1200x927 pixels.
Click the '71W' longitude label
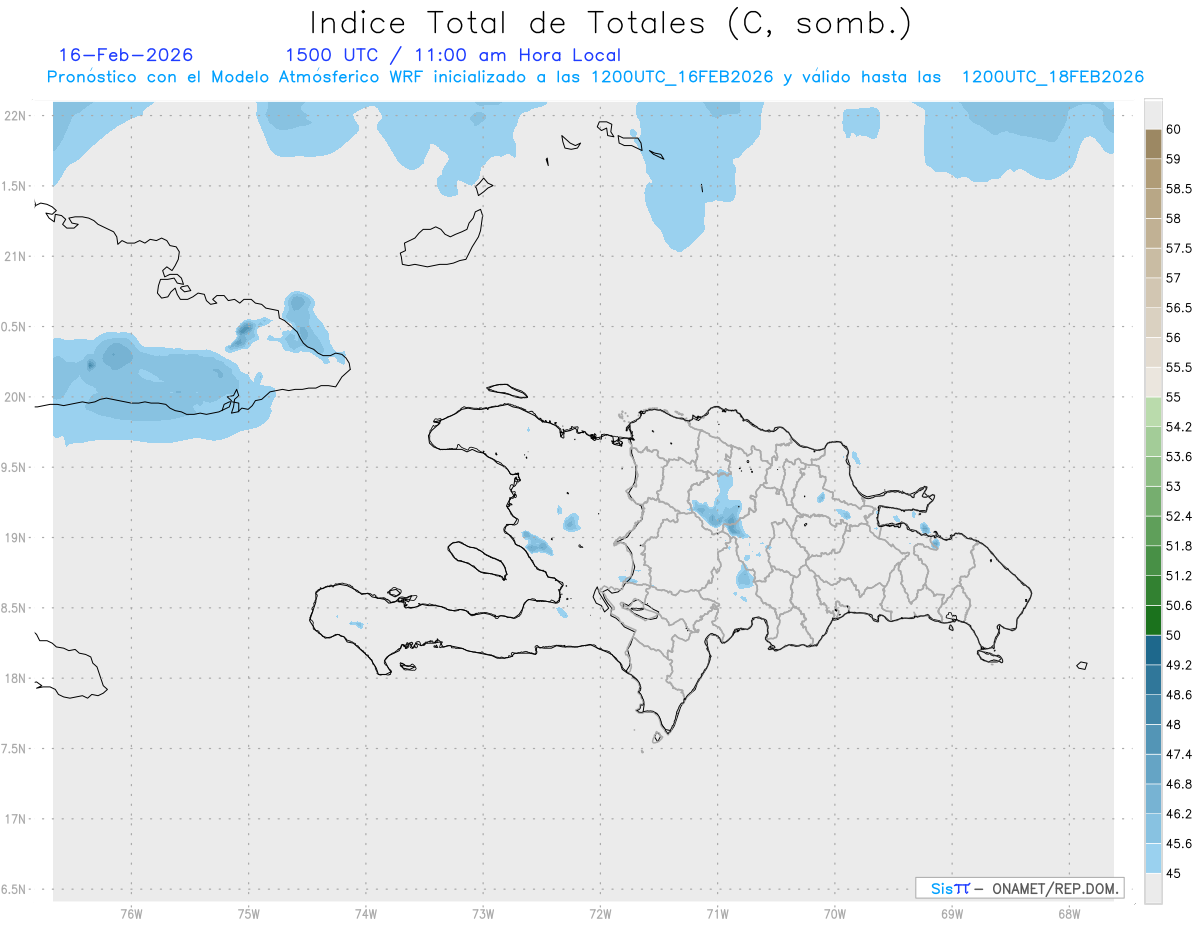(x=717, y=913)
